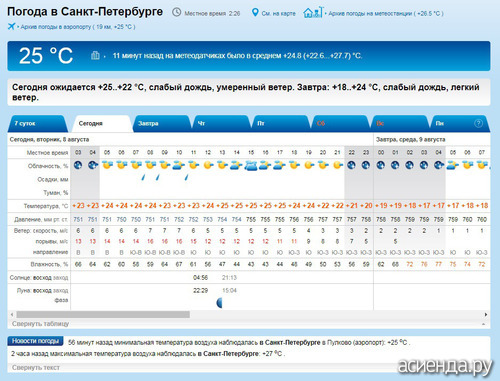Click the cloudiness icon for hour 03 today
The image size is (500, 381).
[x=78, y=165]
